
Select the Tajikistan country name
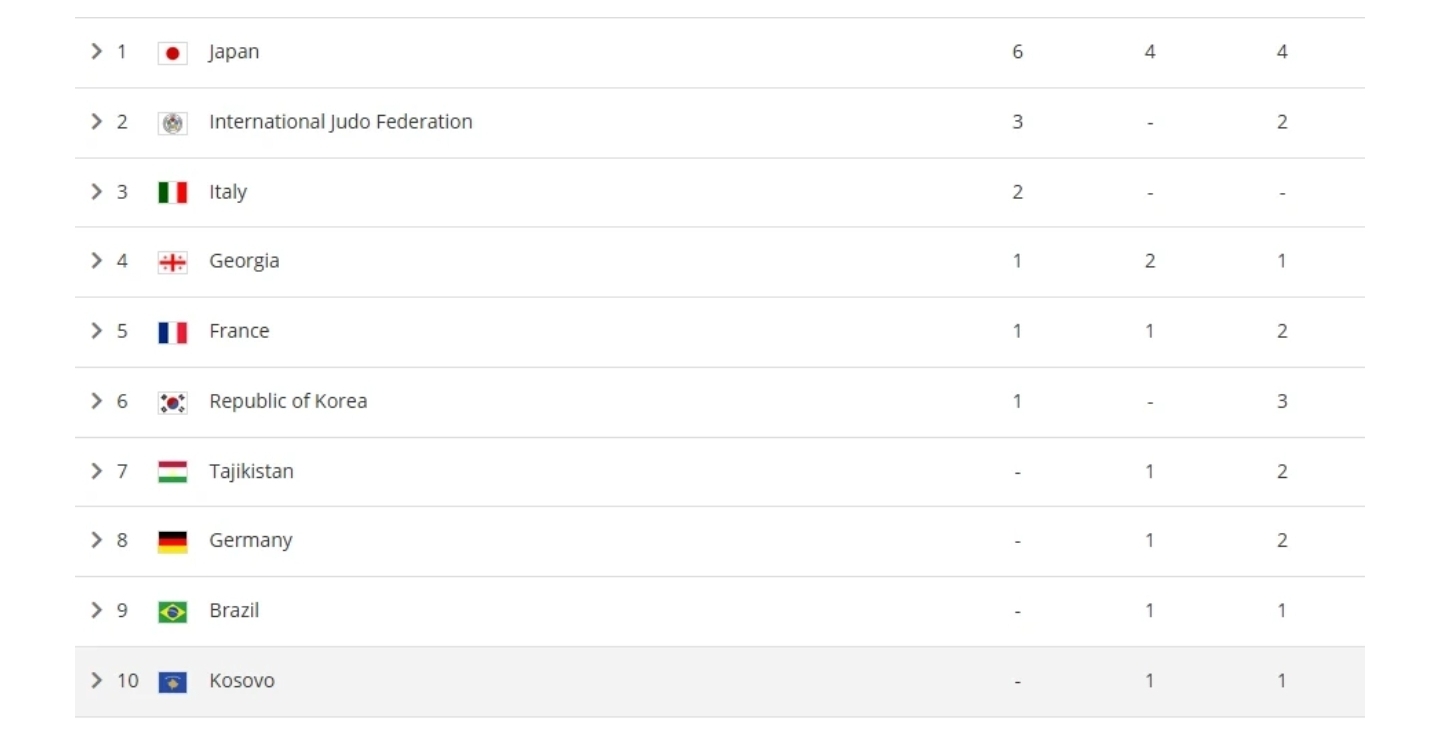[251, 471]
